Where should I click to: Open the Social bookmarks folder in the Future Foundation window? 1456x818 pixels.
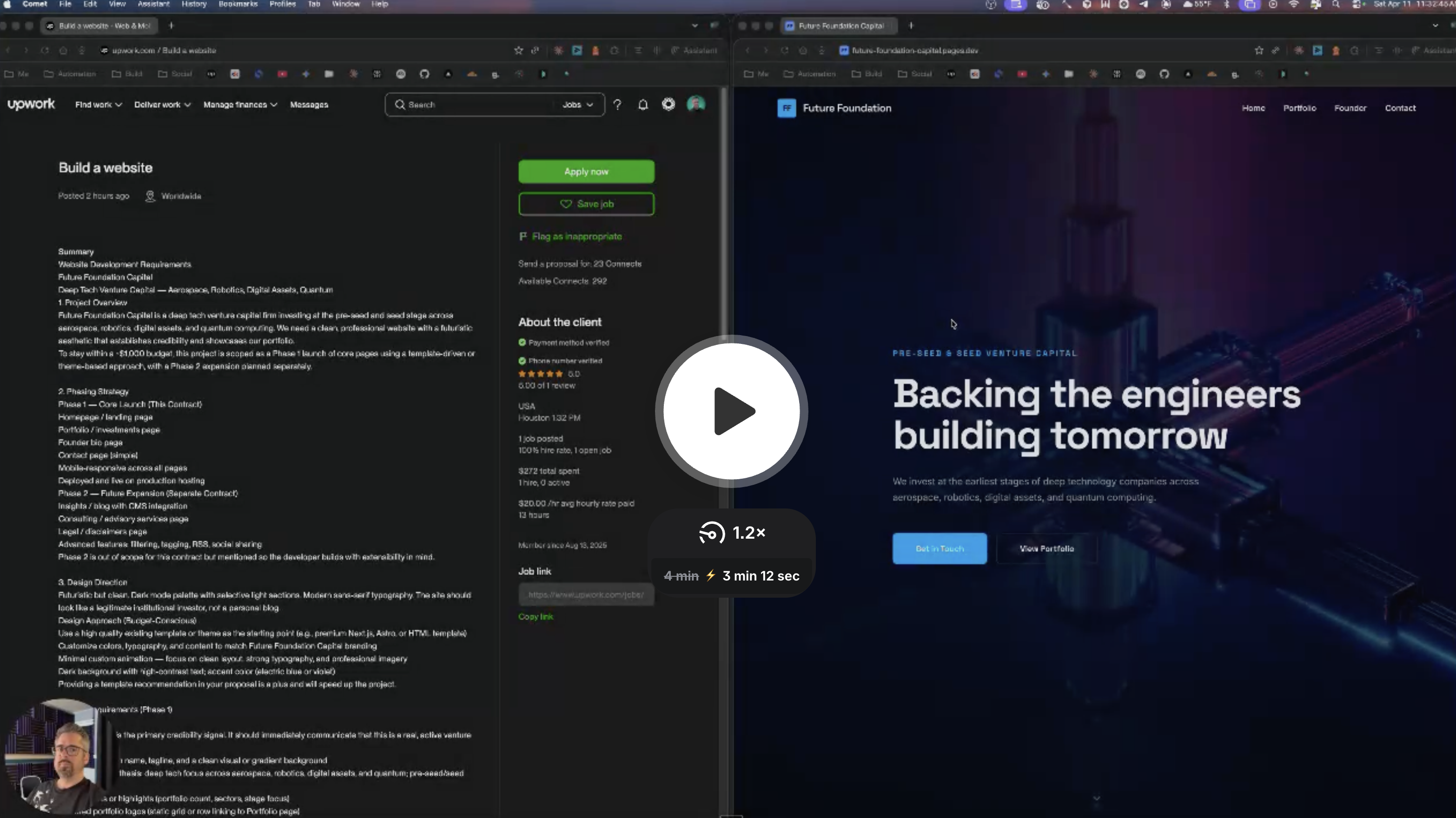(914, 74)
